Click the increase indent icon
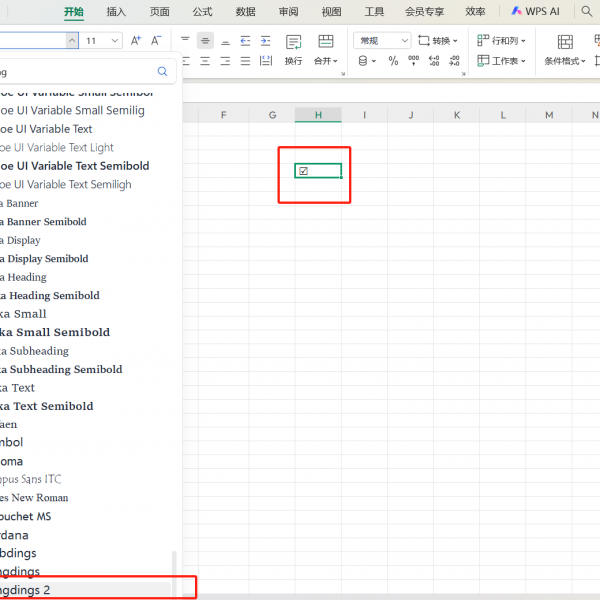 [266, 41]
